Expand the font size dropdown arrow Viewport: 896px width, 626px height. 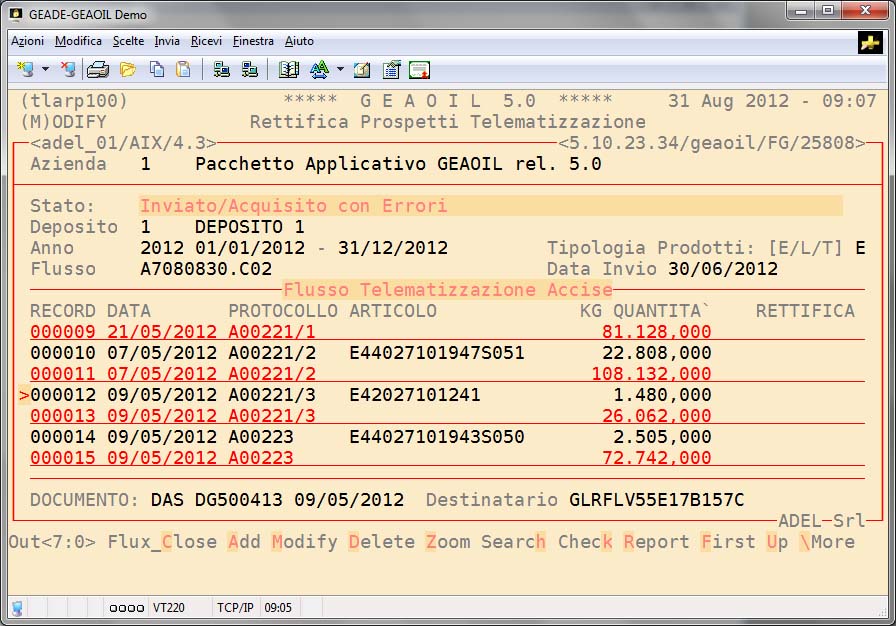(340, 69)
